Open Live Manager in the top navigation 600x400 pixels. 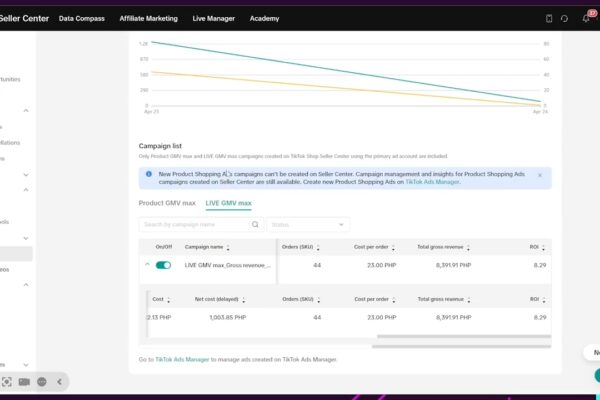pyautogui.click(x=214, y=18)
